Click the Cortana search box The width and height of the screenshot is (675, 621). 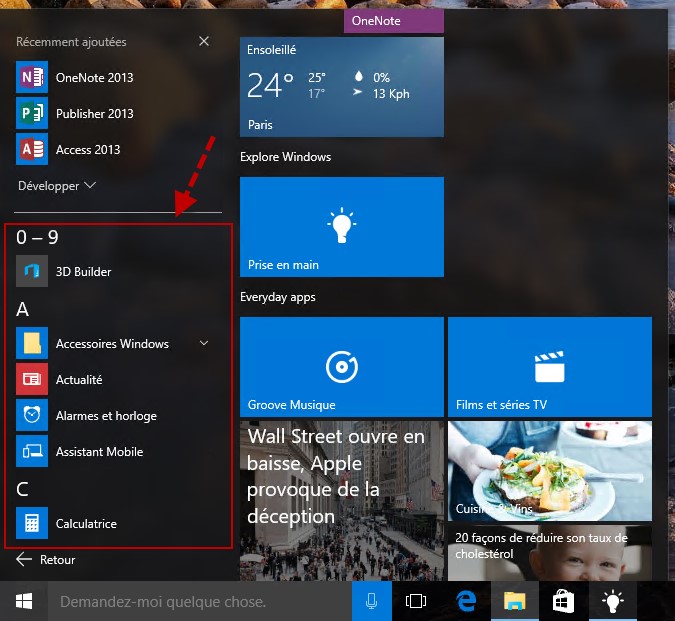[200, 601]
